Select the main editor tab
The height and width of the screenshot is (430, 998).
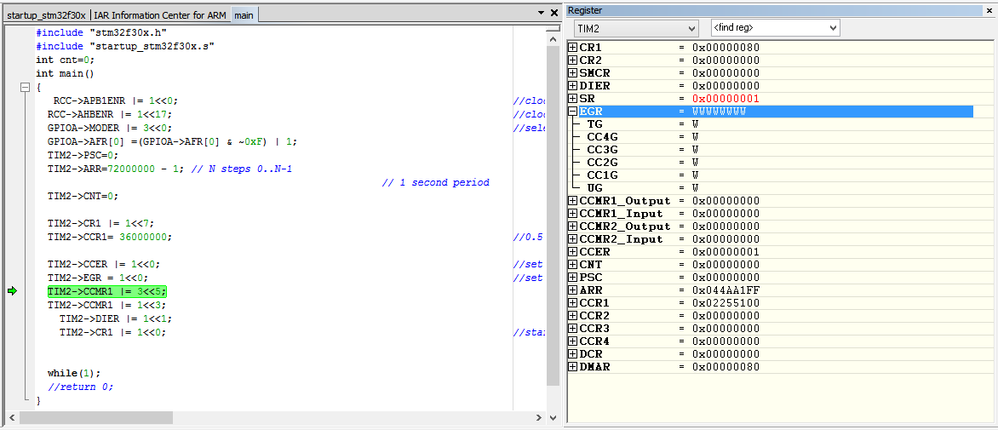[x=242, y=15]
